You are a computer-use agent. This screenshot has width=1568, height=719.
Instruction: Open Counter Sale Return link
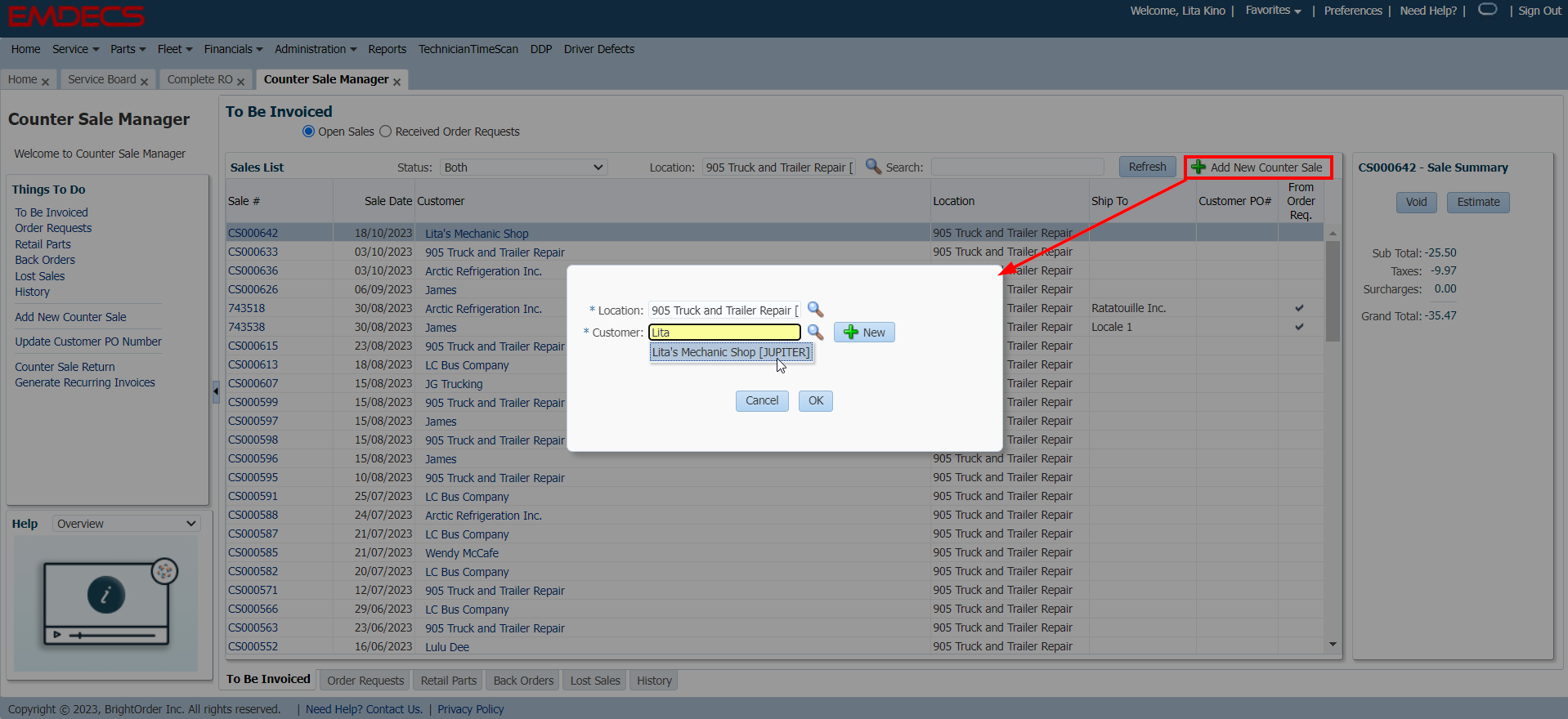pyautogui.click(x=65, y=367)
